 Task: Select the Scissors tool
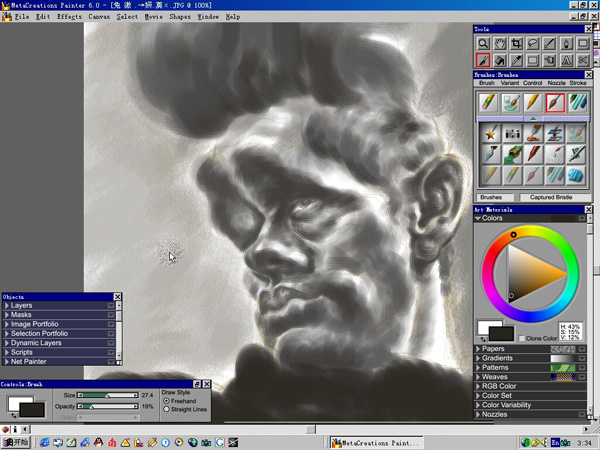click(x=583, y=60)
